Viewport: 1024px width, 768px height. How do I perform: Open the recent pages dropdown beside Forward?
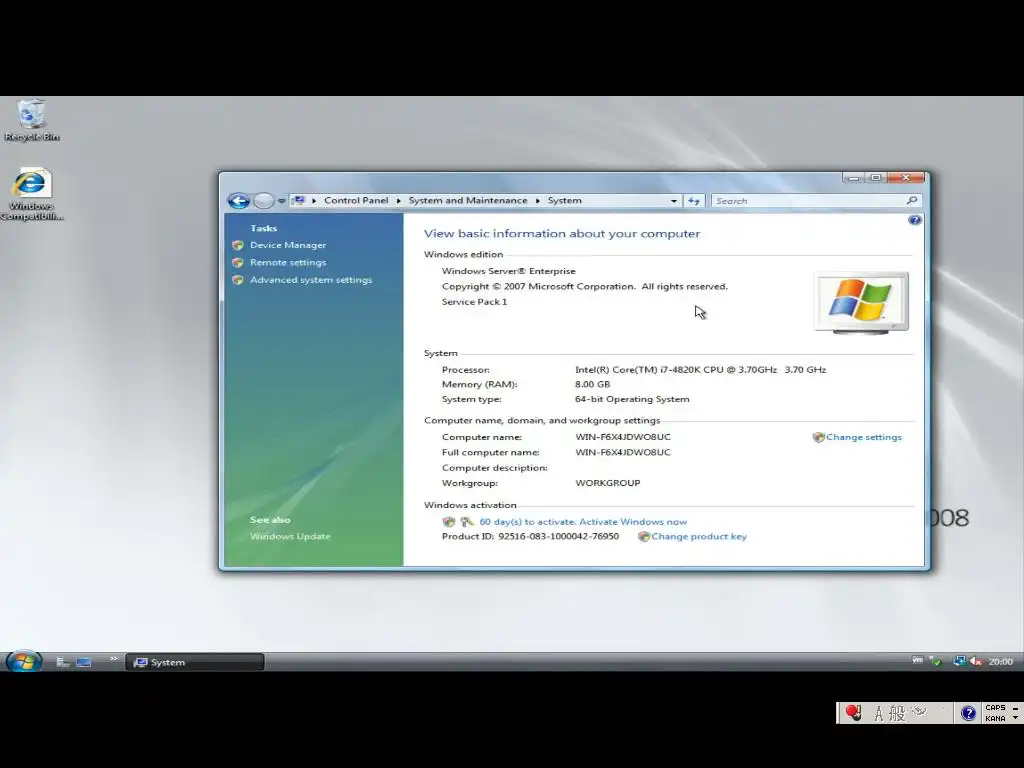[281, 201]
